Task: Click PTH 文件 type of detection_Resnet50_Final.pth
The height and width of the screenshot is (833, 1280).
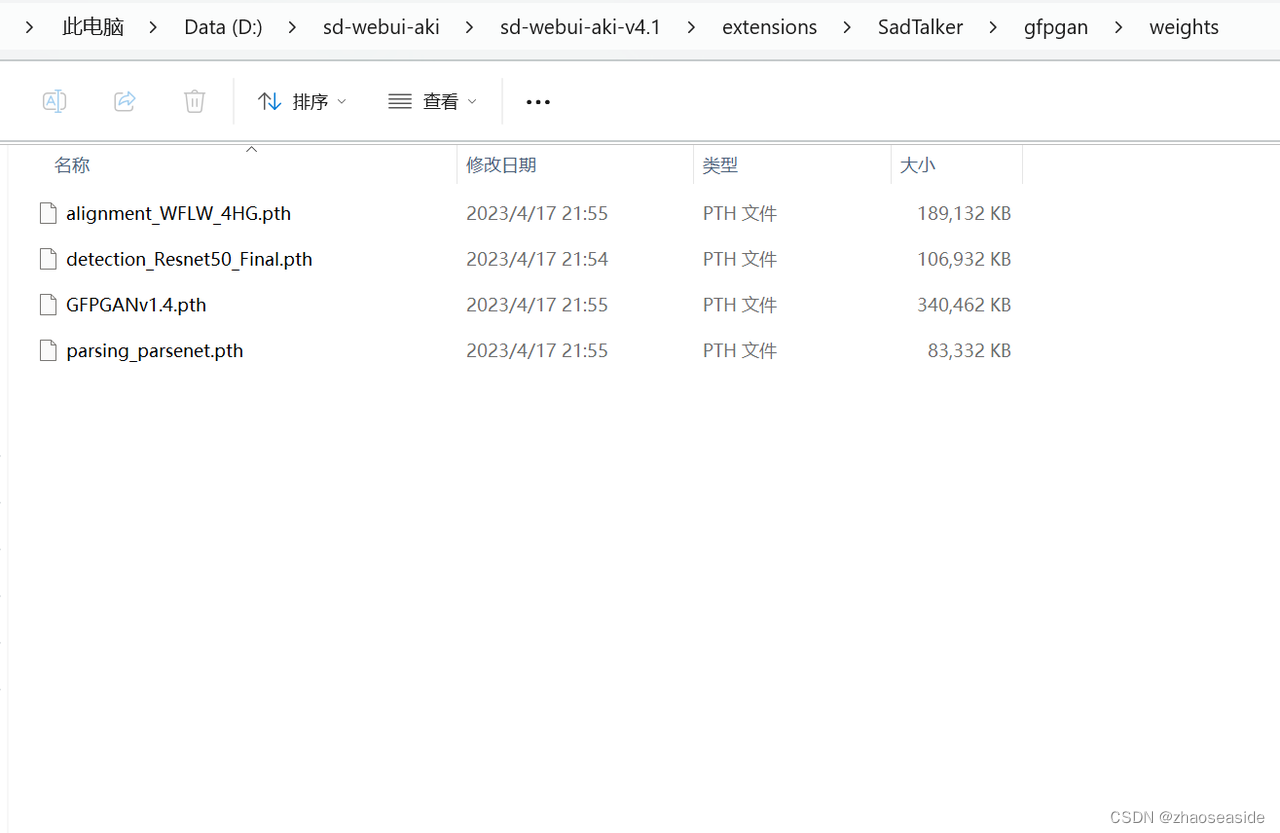Action: pyautogui.click(x=740, y=259)
